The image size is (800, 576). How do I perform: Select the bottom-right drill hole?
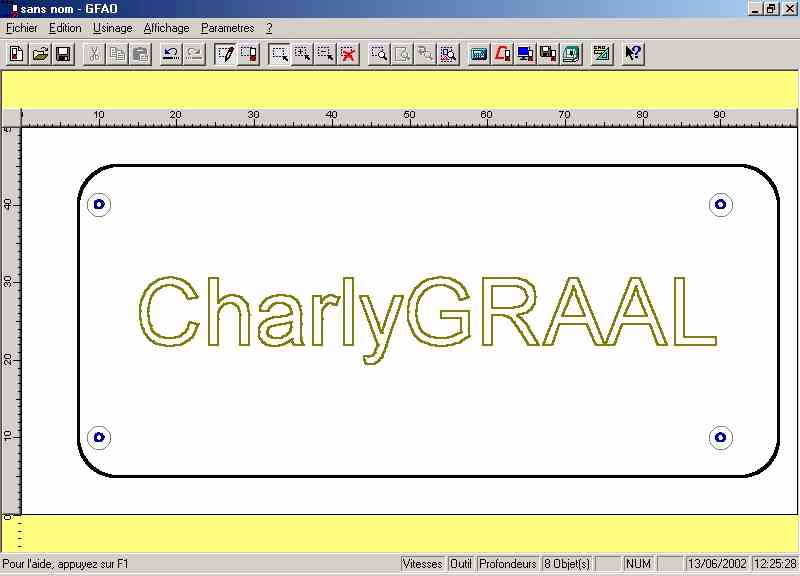720,437
